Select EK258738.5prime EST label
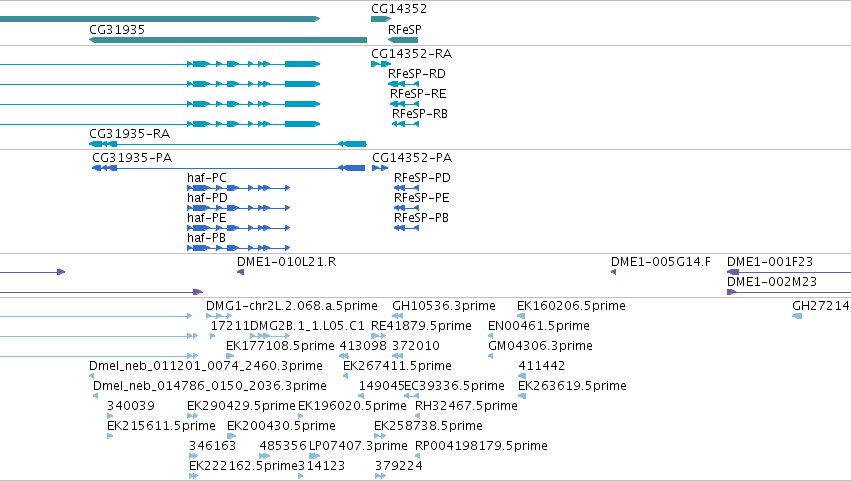Viewport: 851px width, 481px height. pyautogui.click(x=428, y=427)
